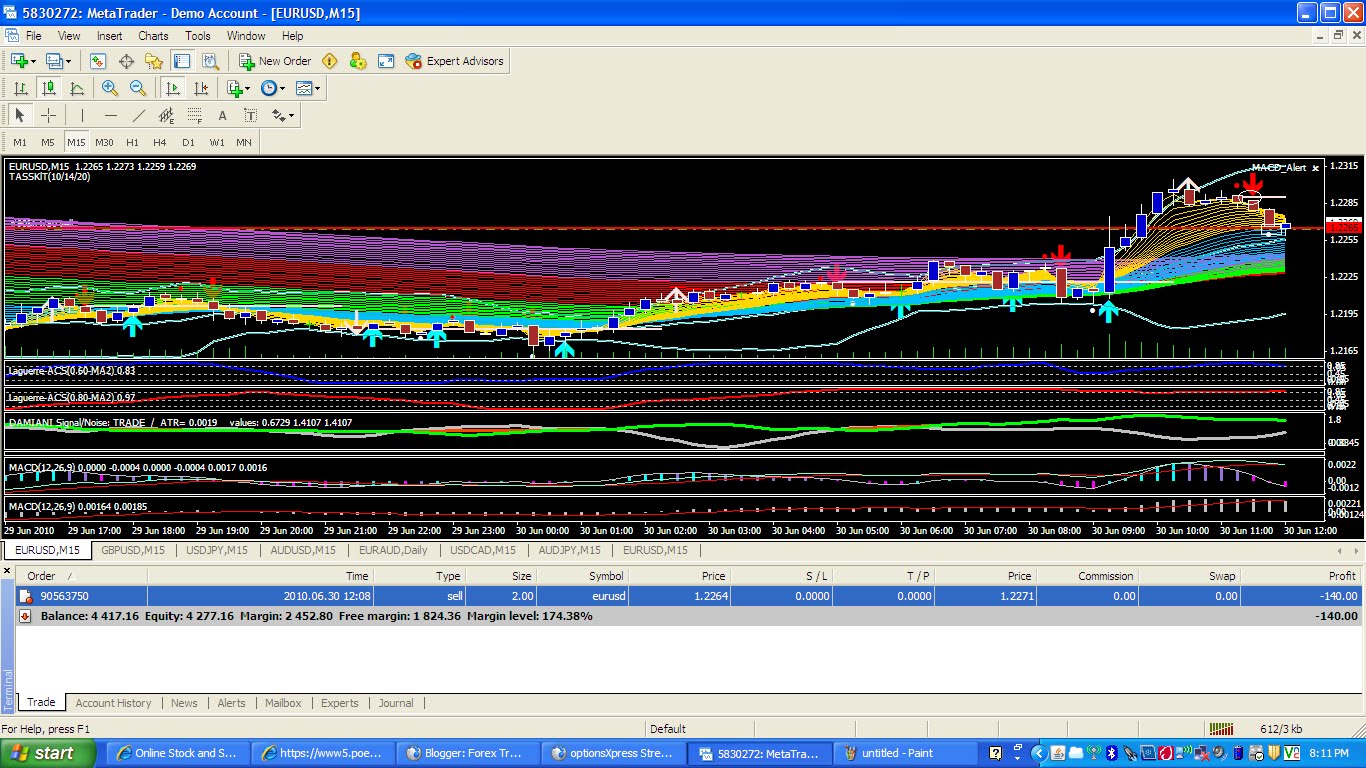
Task: Switch to candlestick chart mode
Action: [48, 88]
